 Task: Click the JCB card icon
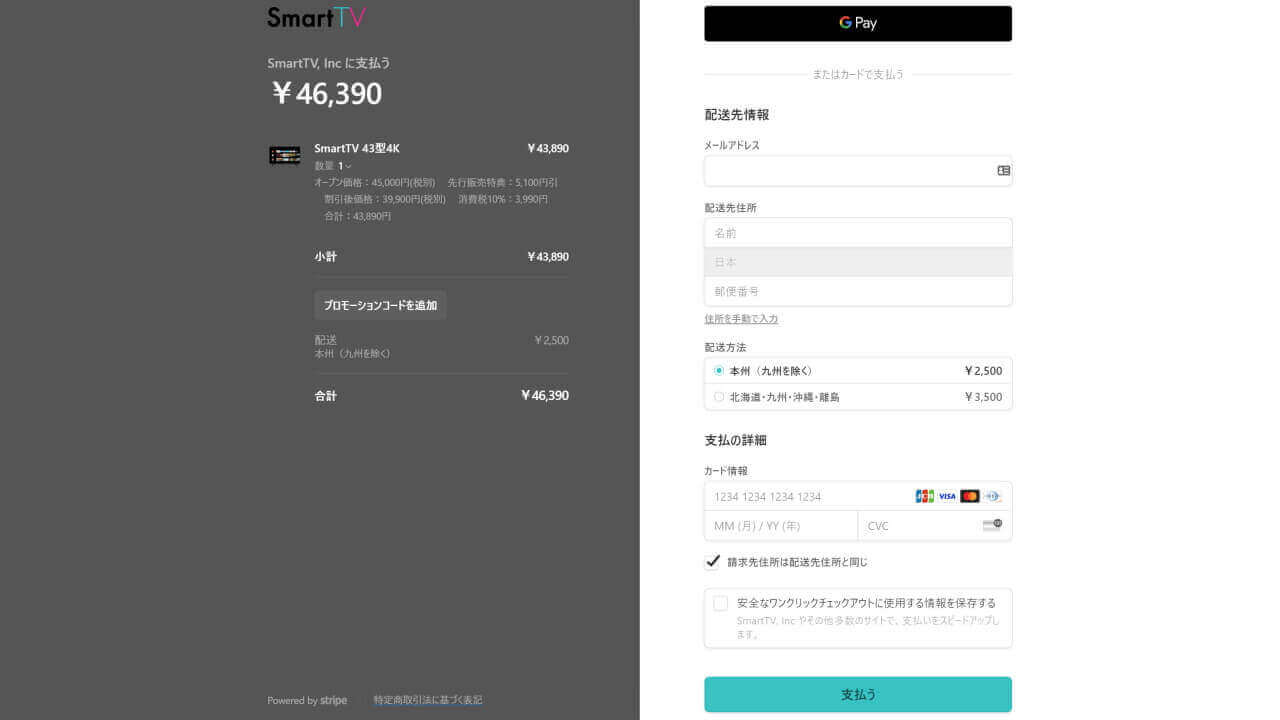[924, 496]
